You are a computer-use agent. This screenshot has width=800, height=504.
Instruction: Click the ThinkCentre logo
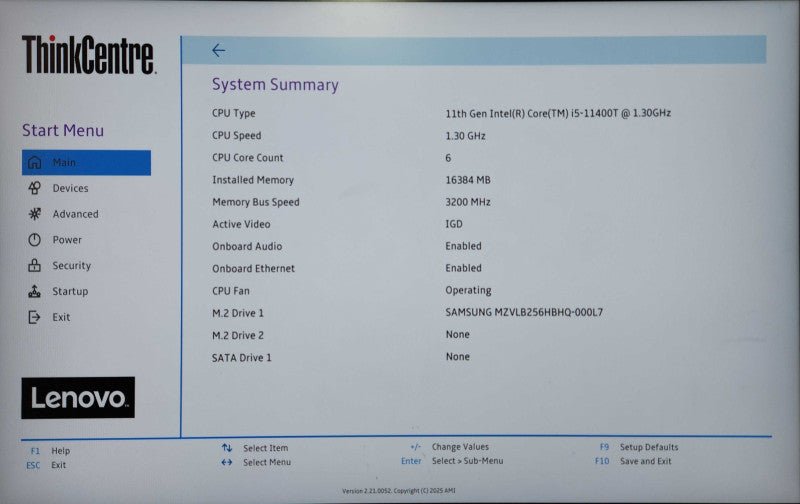point(89,55)
